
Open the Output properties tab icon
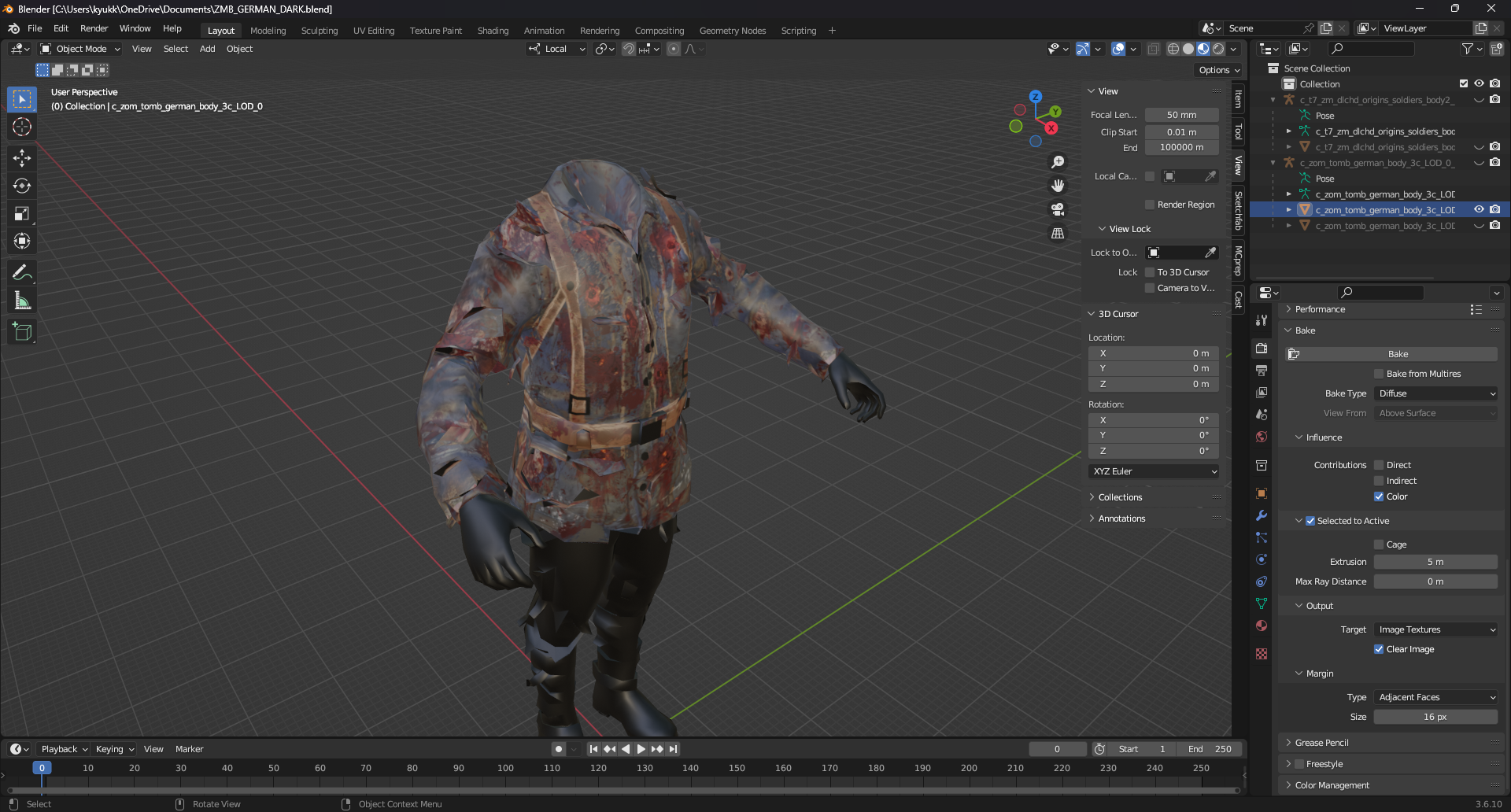(x=1262, y=370)
